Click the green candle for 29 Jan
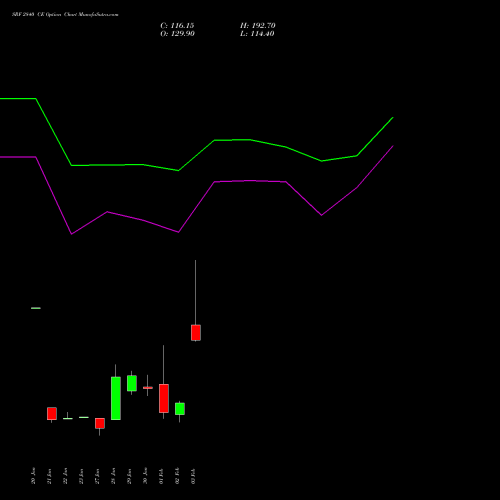Viewport: 500px width, 500px height. pos(132,383)
